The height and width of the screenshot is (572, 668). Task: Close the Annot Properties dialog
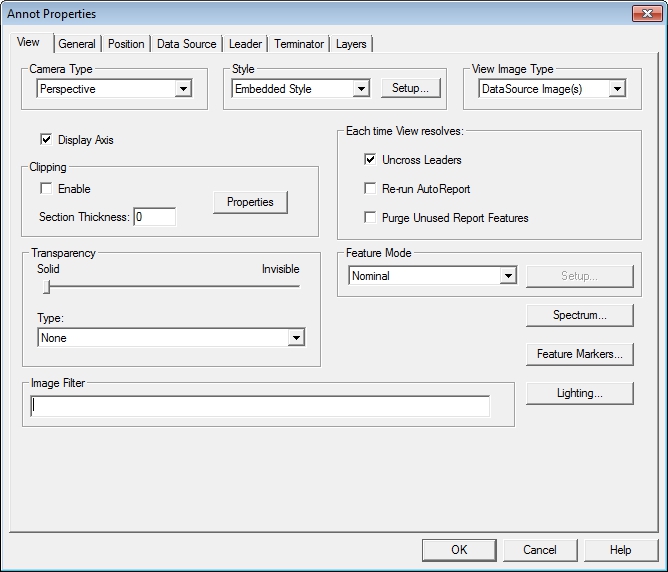(645, 13)
